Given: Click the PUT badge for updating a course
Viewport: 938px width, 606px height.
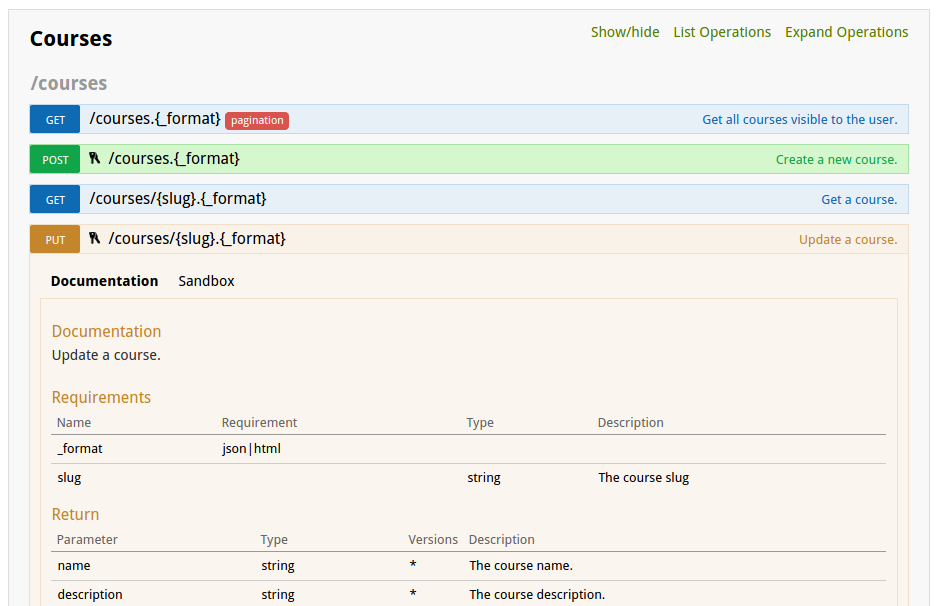Looking at the screenshot, I should click(54, 239).
